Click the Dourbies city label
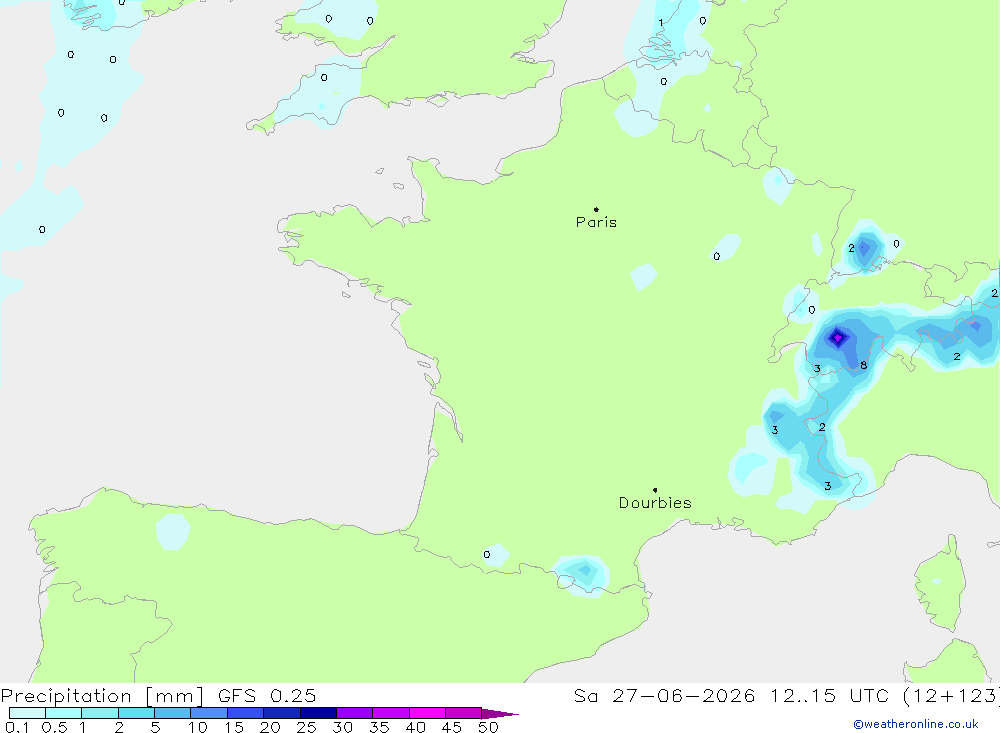The image size is (1000, 733). (655, 503)
